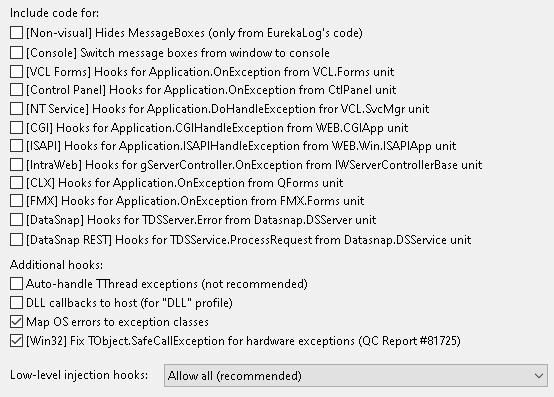This screenshot has width=554, height=397.
Task: Click the Auto-handle TThread exceptions label text
Action: click(167, 284)
